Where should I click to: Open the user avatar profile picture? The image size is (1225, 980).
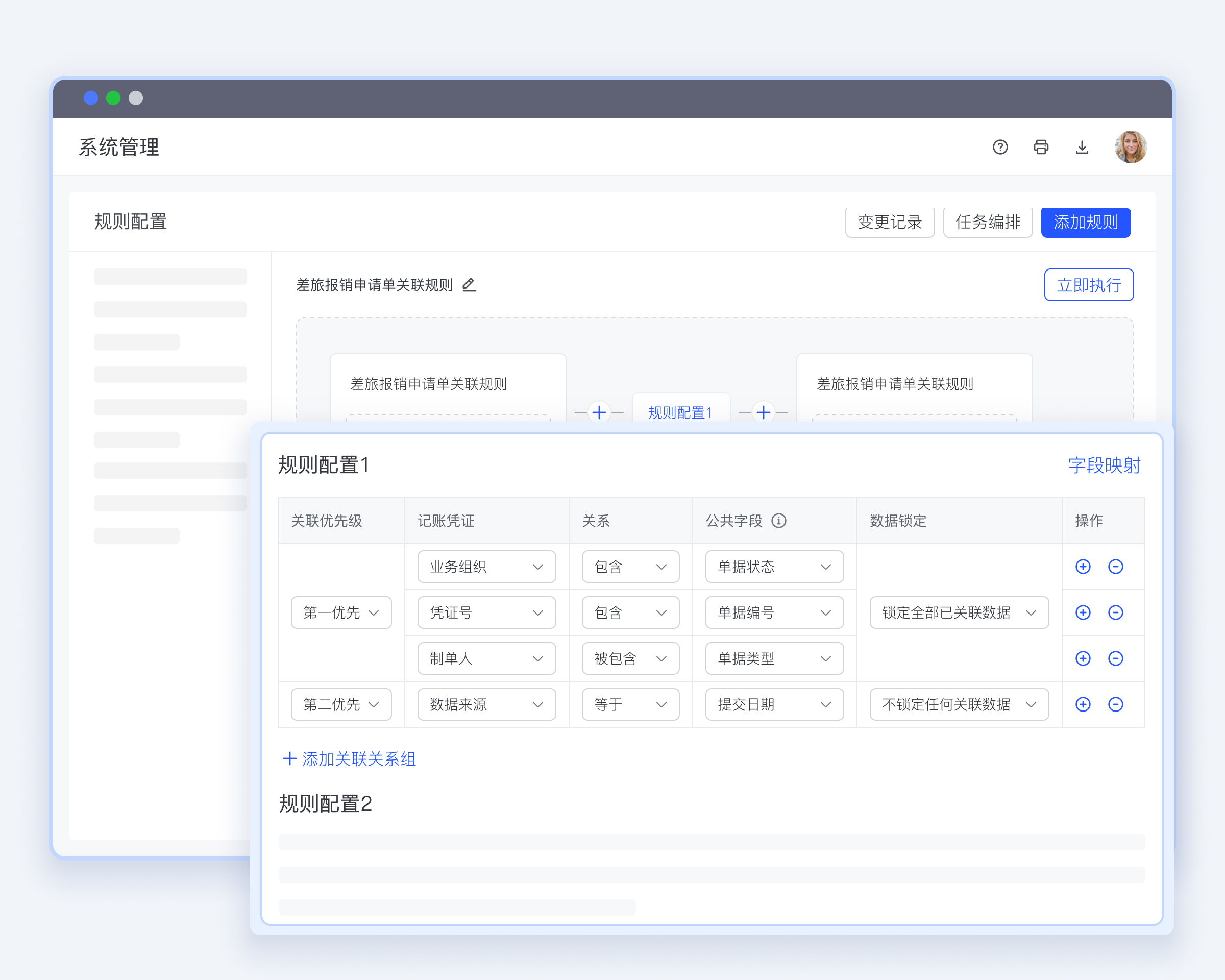click(x=1130, y=147)
